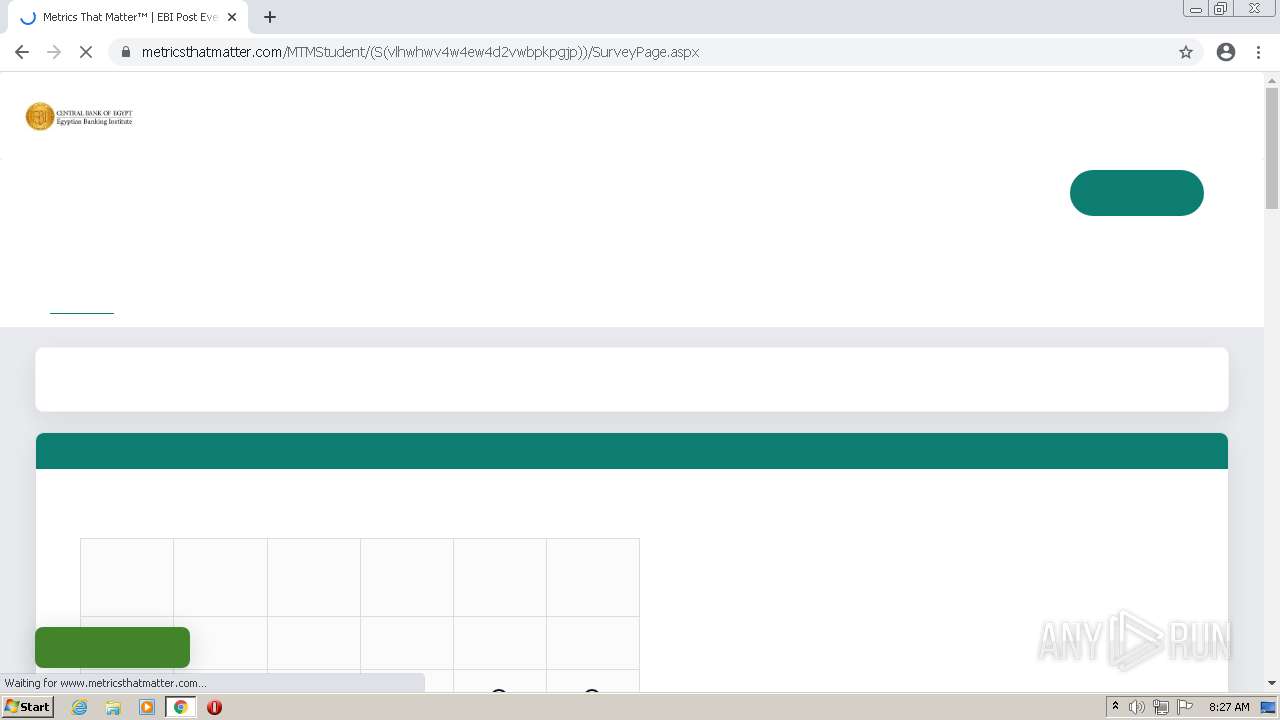Open Chrome's three-dot menu
Image resolution: width=1280 pixels, height=720 pixels.
[x=1259, y=52]
